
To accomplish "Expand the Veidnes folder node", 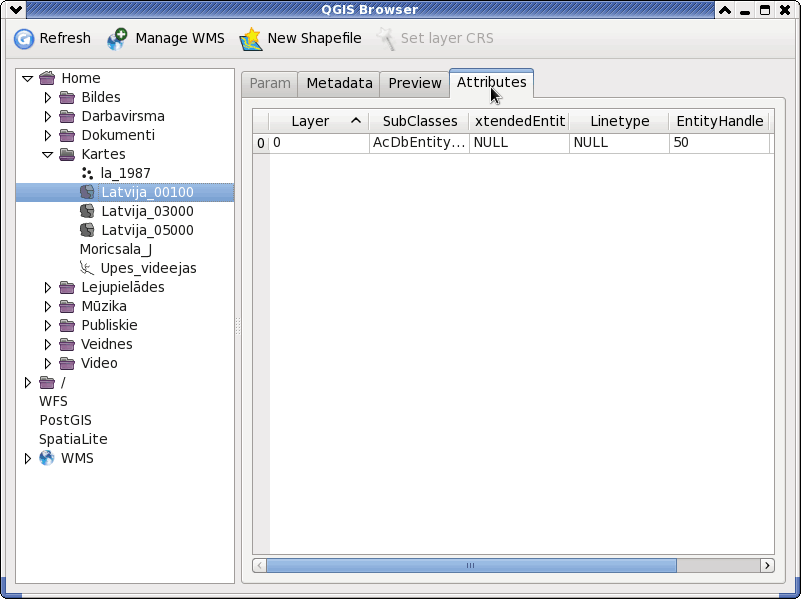I will (48, 344).
